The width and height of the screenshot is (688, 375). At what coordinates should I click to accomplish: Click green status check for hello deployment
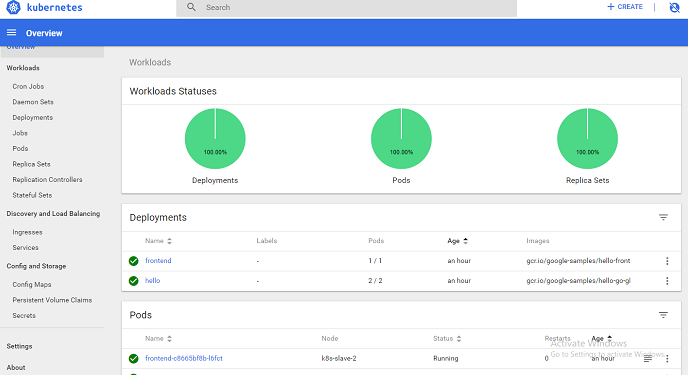click(133, 281)
